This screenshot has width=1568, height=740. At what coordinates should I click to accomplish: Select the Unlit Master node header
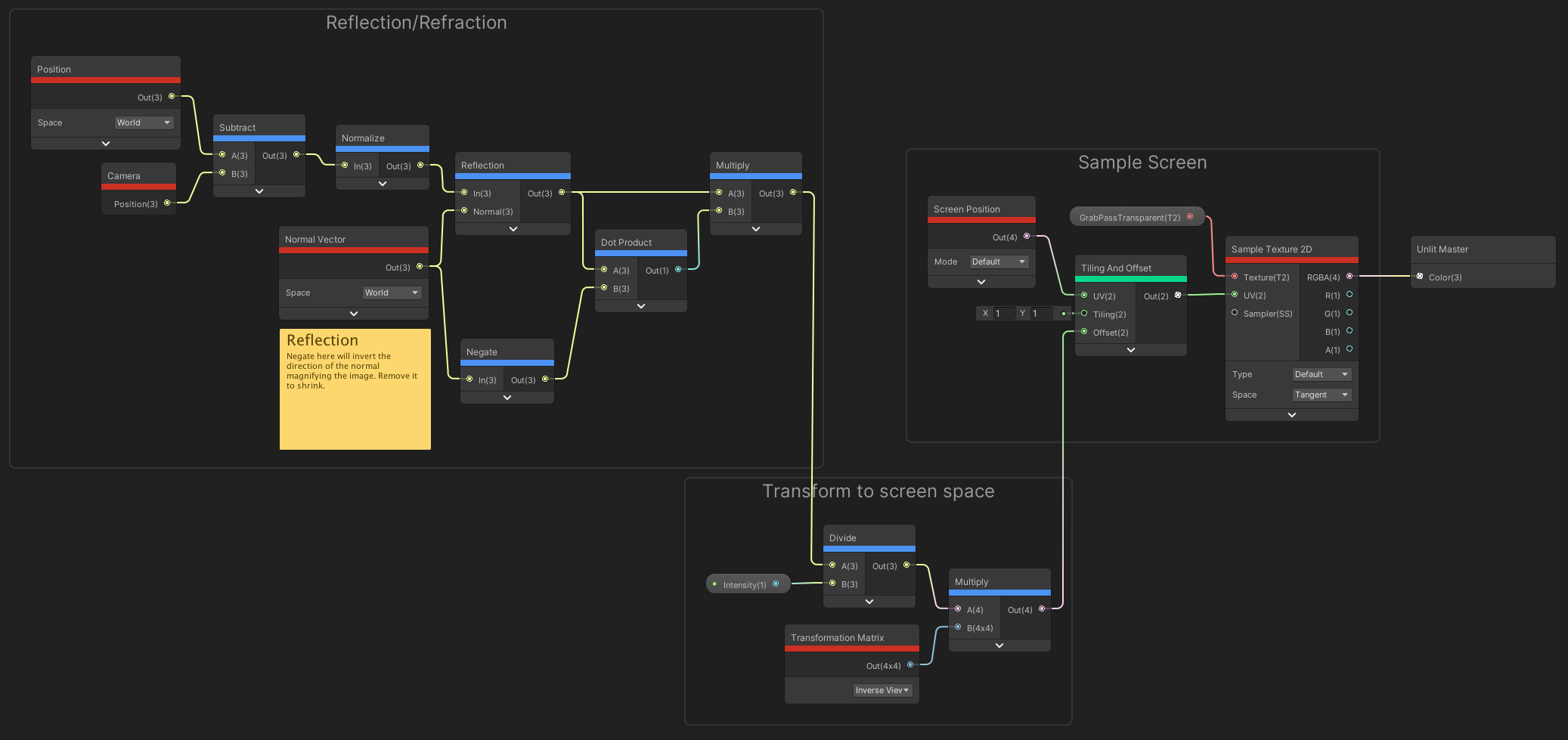(1483, 249)
